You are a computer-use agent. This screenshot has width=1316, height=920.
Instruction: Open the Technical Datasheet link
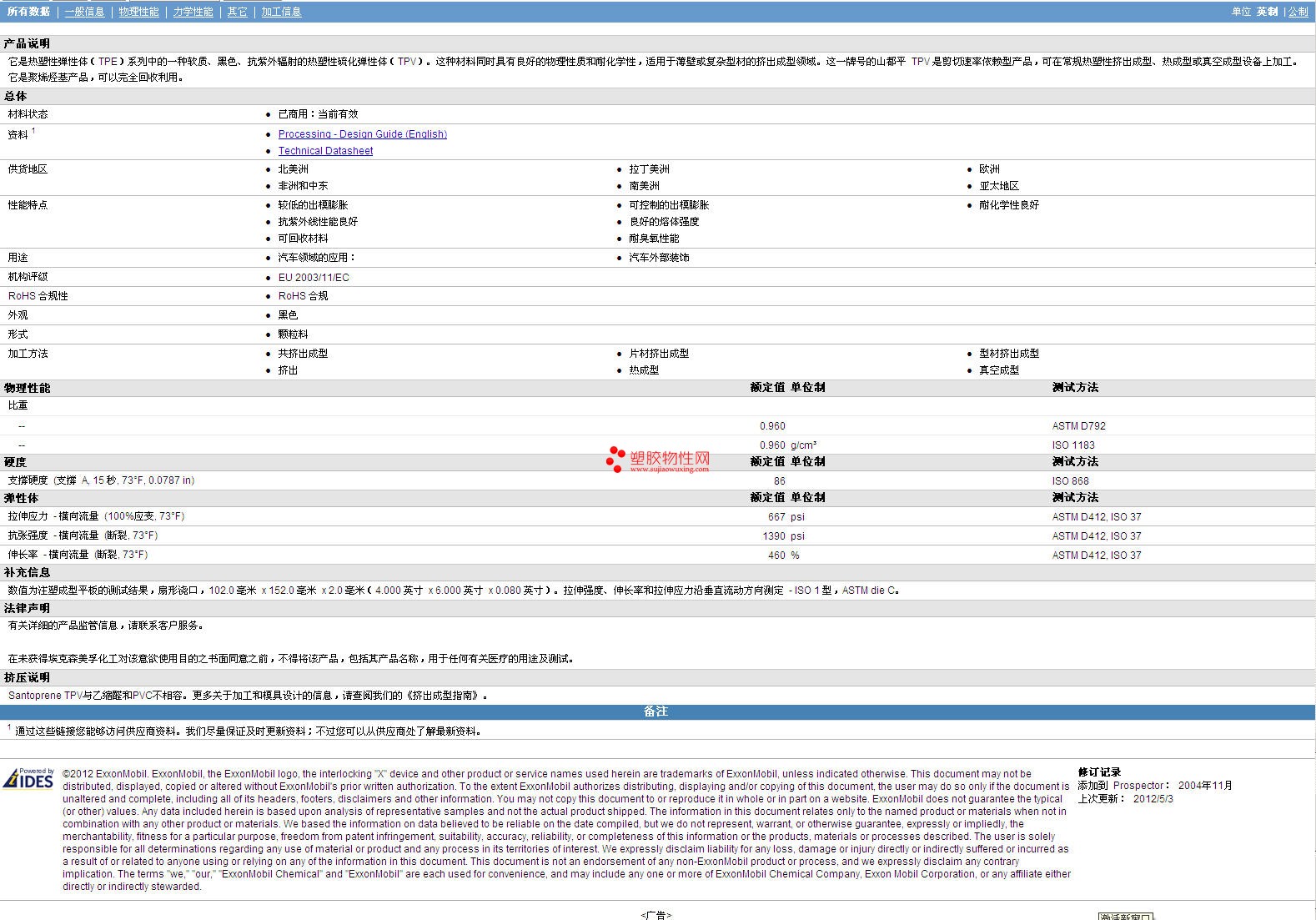coord(325,151)
